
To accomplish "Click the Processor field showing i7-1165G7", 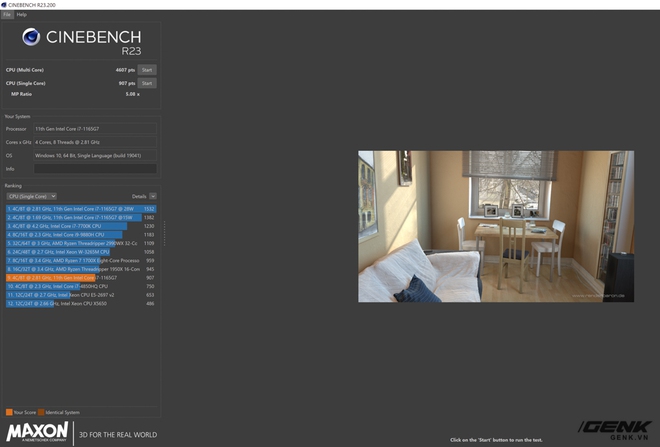I will pyautogui.click(x=95, y=129).
